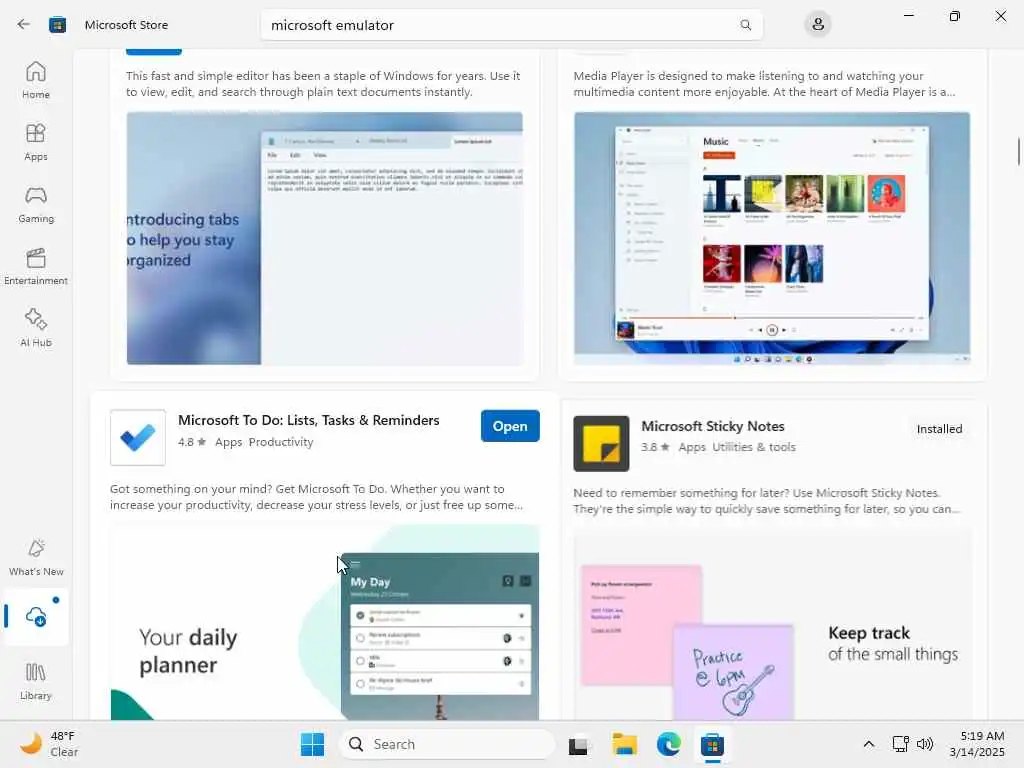
Task: Click the taskbar Search box
Action: tap(447, 744)
